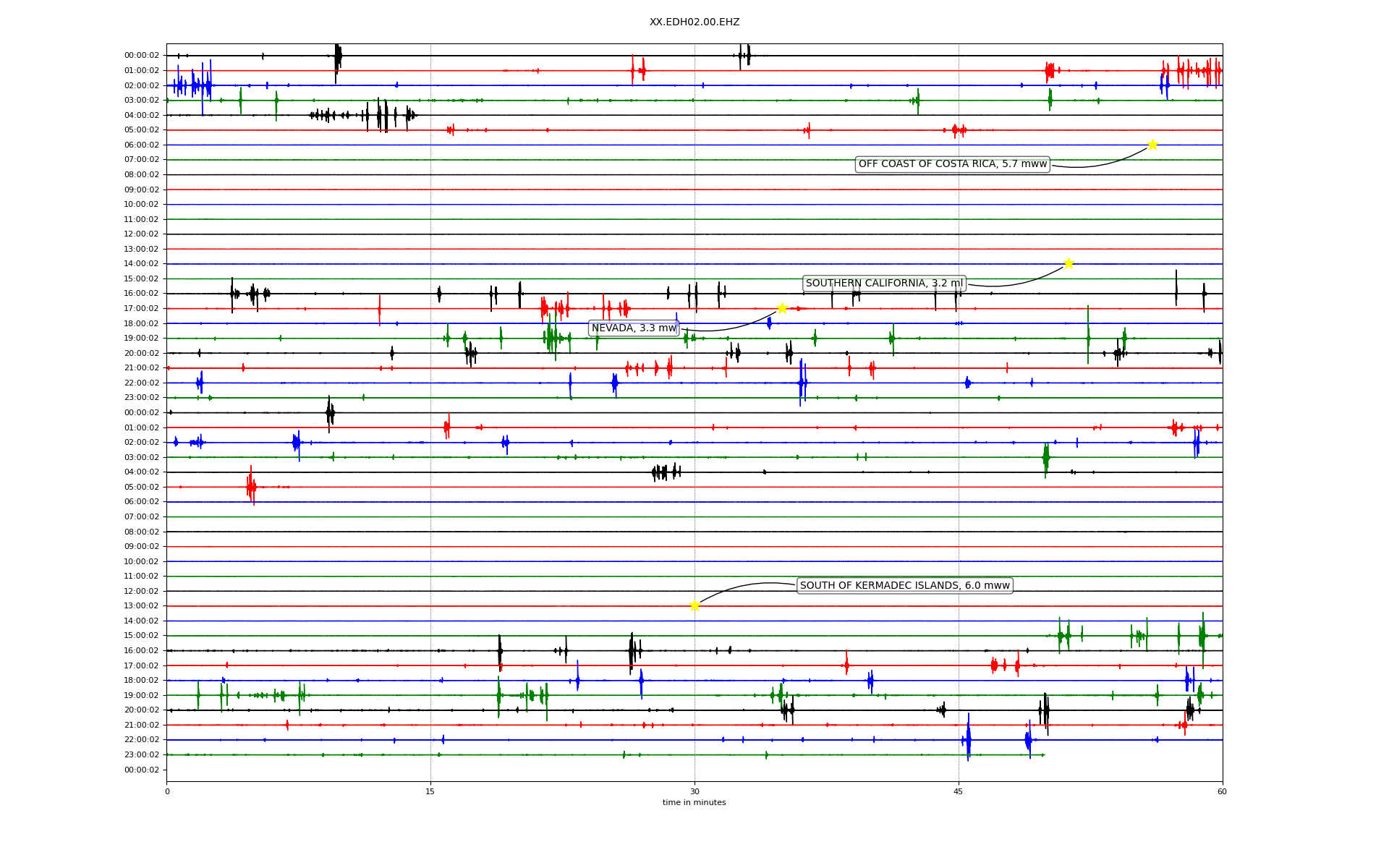Click the first 06:00:02 row label

click(142, 145)
